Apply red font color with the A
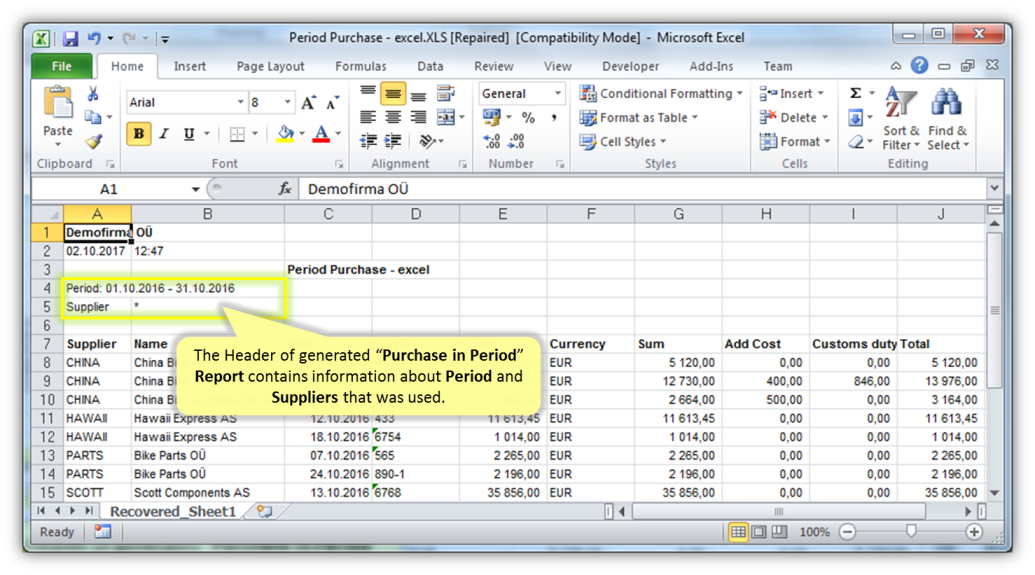This screenshot has width=1035, height=575. [321, 134]
